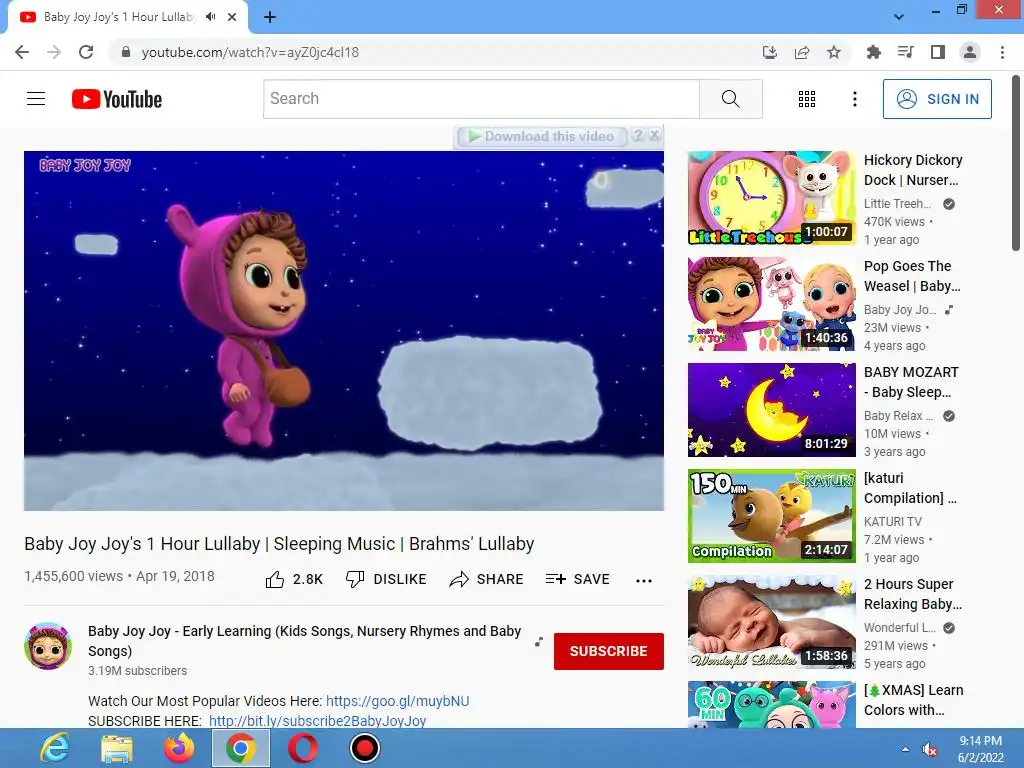
Task: Click the address bar URL
Action: pyautogui.click(x=250, y=52)
